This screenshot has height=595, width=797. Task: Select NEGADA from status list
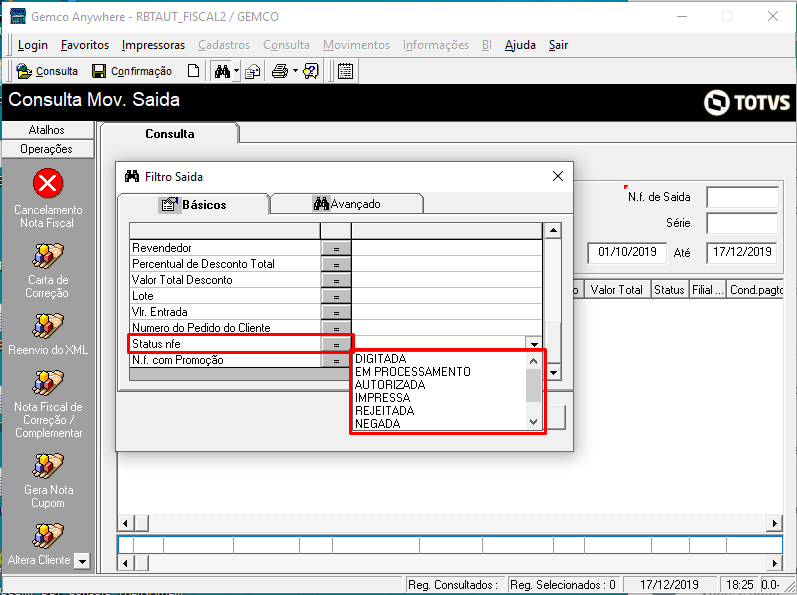378,424
